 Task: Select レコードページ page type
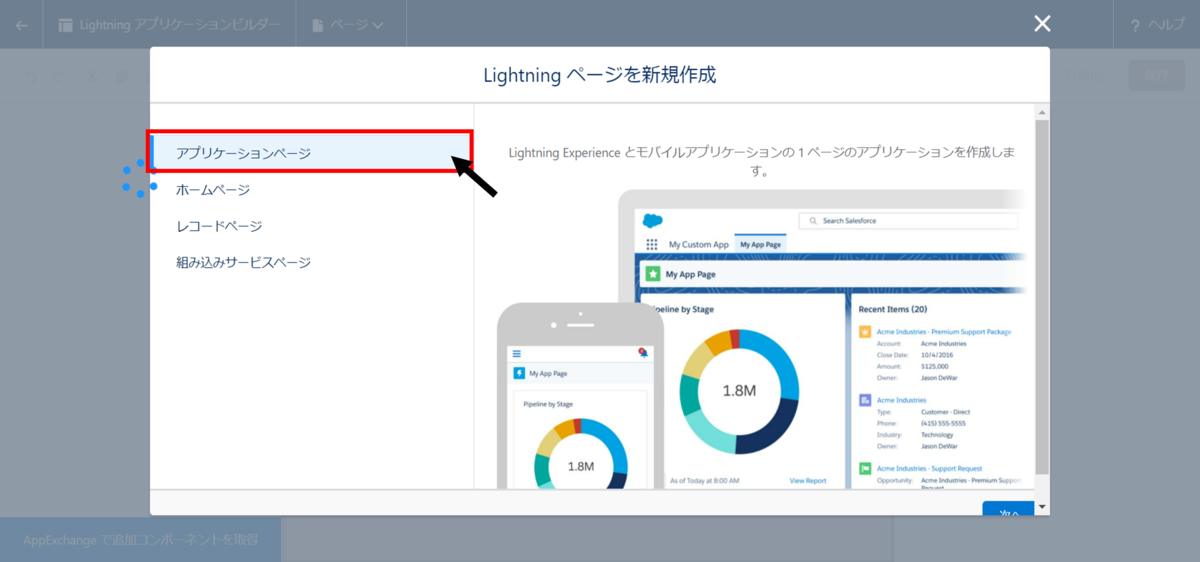point(310,226)
